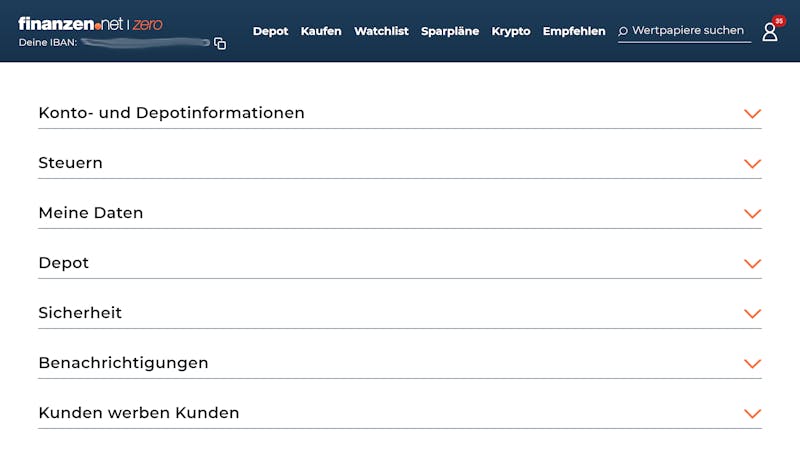Select Sparpläne in the top navigation
This screenshot has height=450, width=800.
450,31
